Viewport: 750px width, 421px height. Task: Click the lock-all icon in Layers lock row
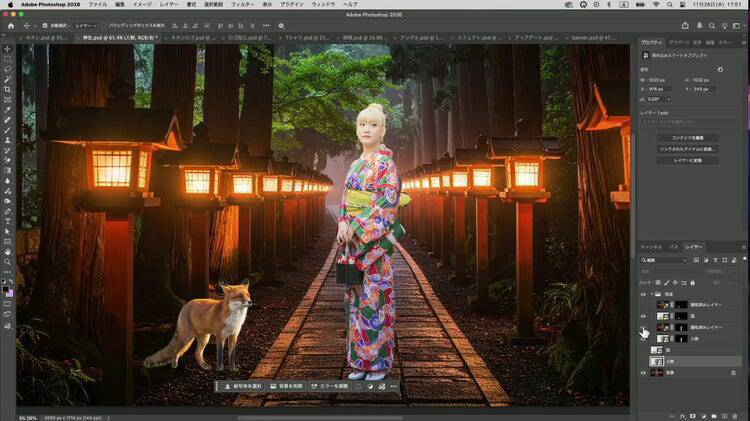click(692, 283)
